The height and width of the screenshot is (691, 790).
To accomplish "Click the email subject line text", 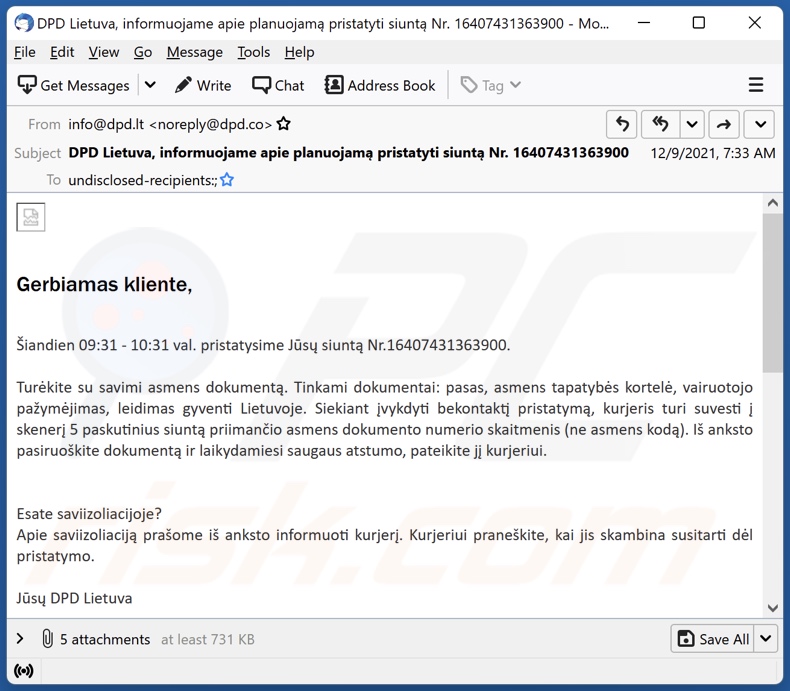I will (x=349, y=153).
